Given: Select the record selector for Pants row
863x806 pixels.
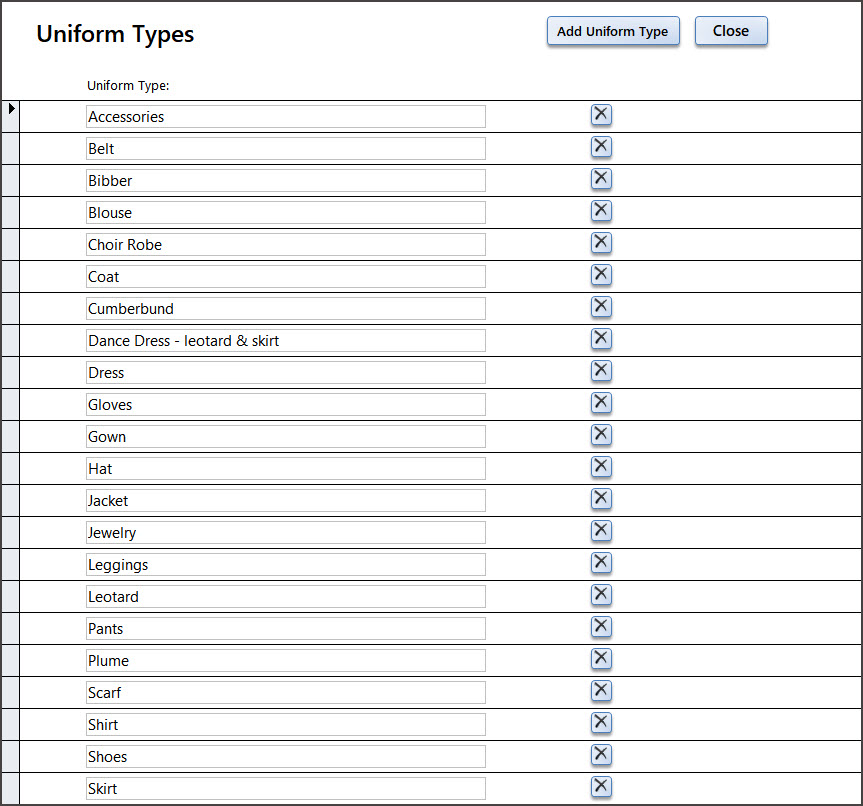Looking at the screenshot, I should [x=11, y=628].
